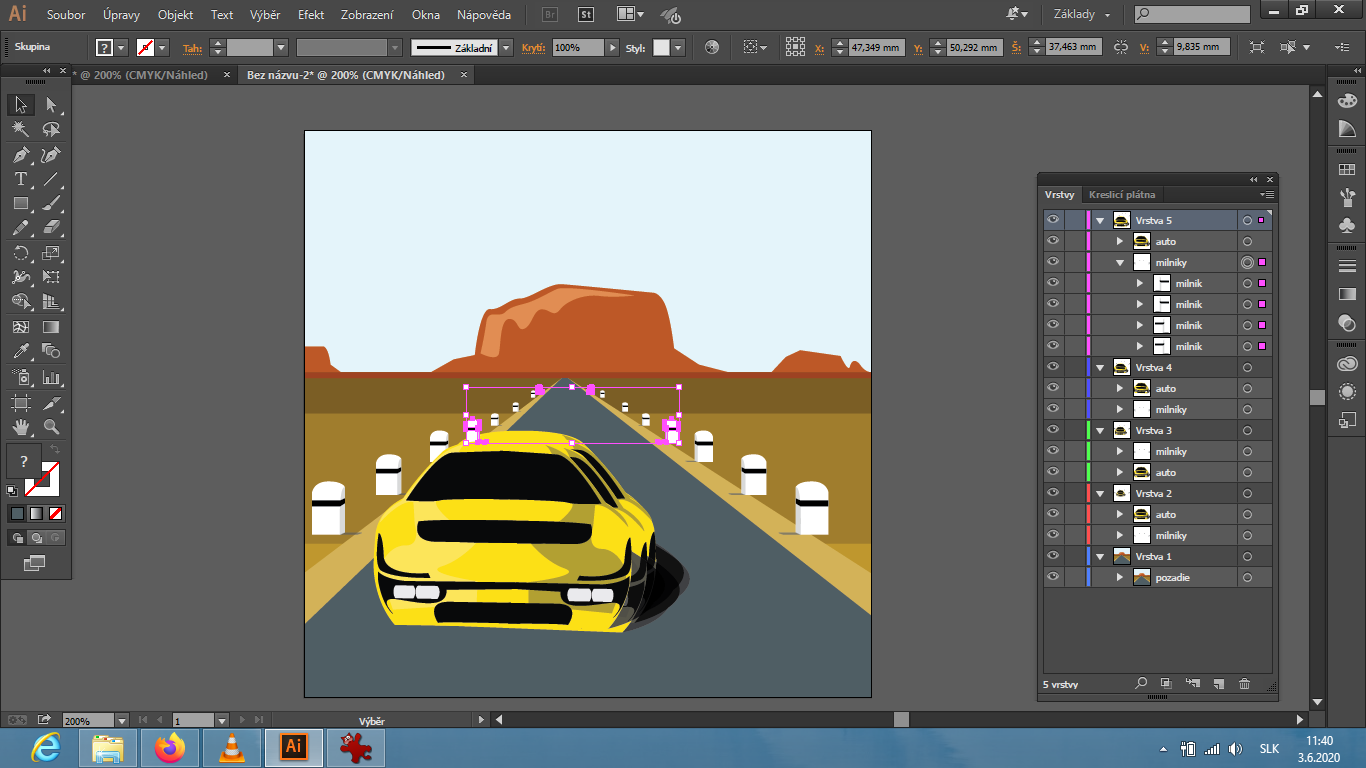The height and width of the screenshot is (768, 1366).
Task: Select the Type tool
Action: pos(20,180)
